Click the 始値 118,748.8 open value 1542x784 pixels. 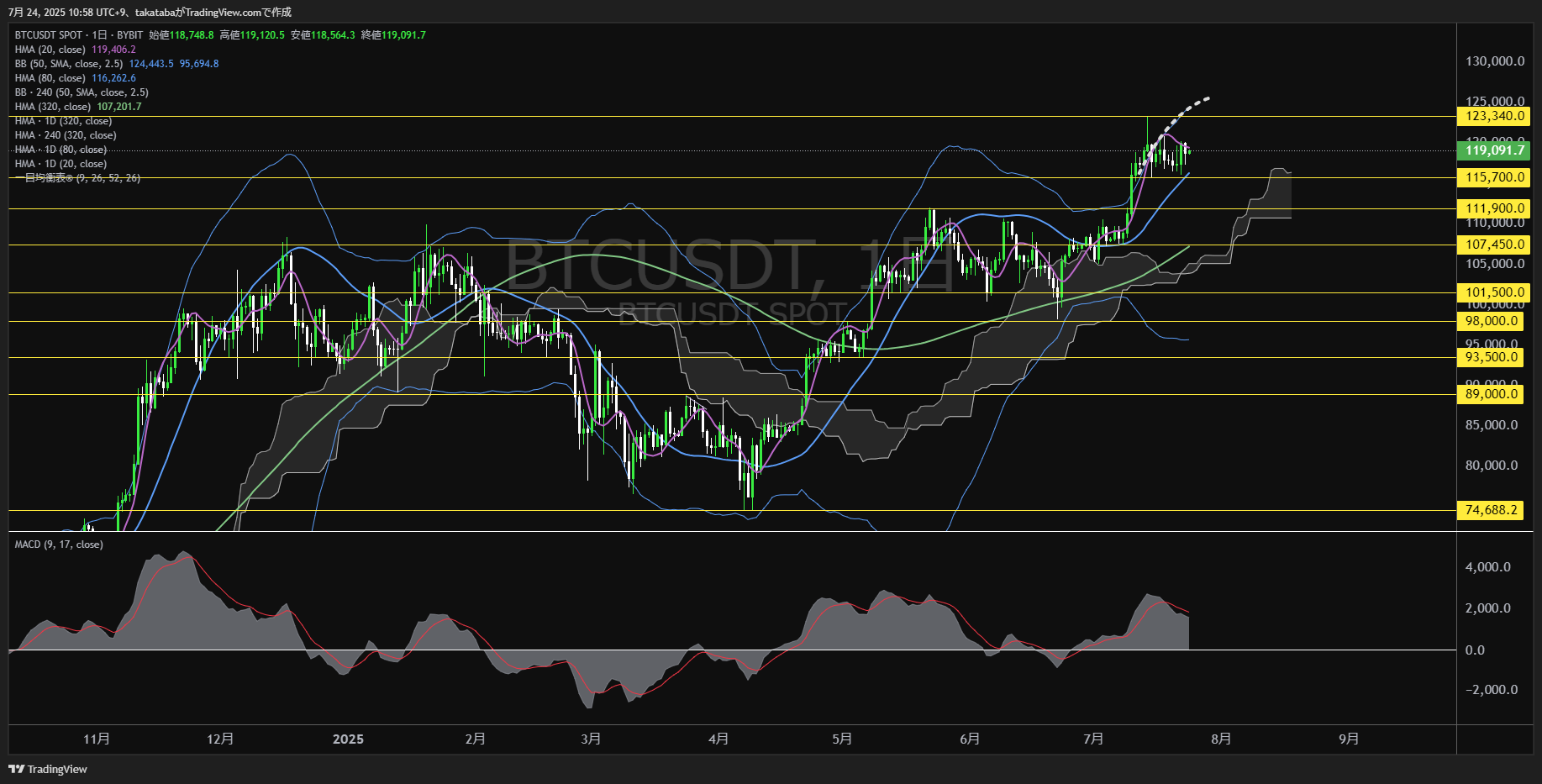182,35
